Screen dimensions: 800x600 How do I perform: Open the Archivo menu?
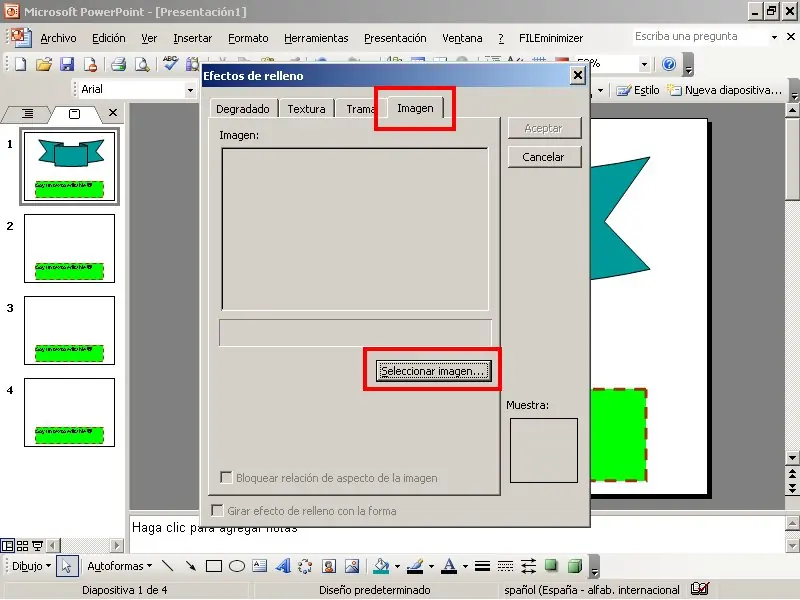(58, 38)
